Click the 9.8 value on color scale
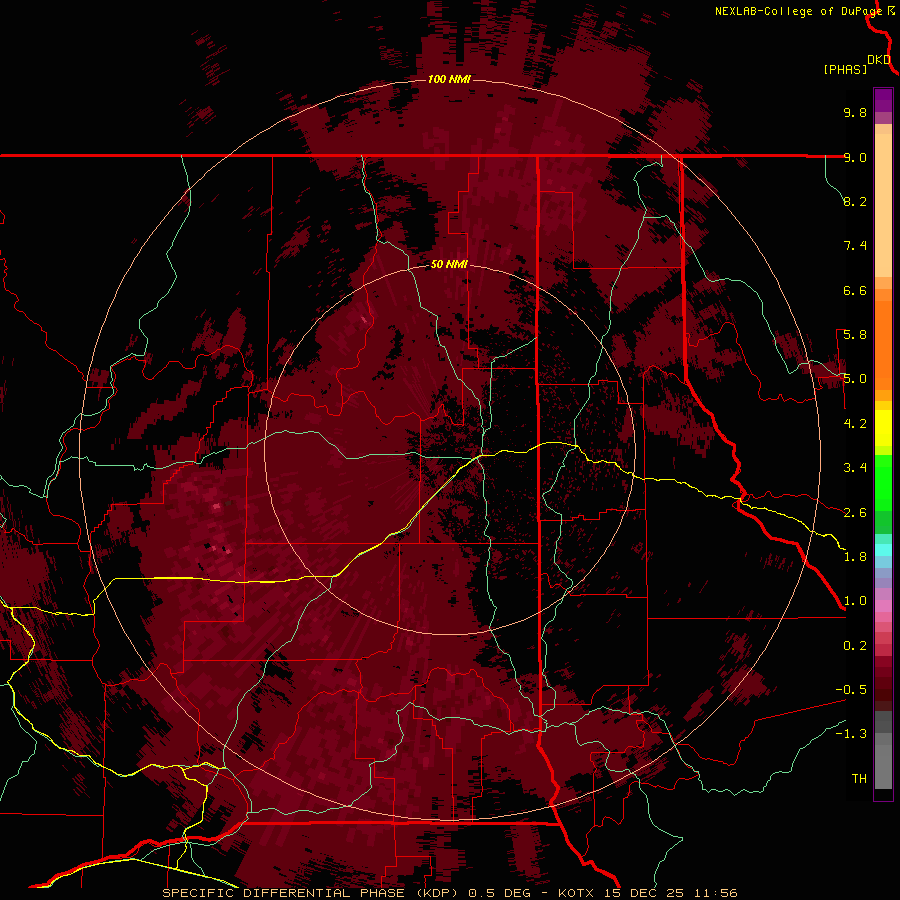 (x=855, y=112)
